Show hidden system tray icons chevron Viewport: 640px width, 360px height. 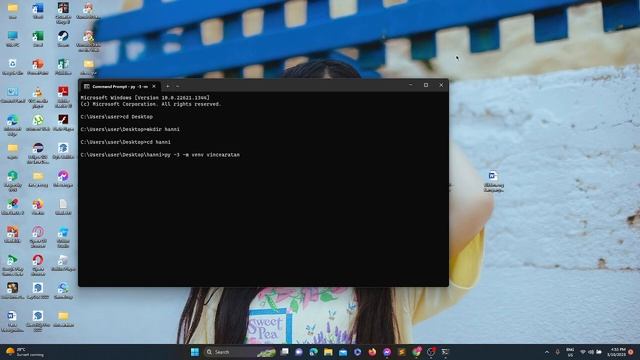[x=547, y=352]
